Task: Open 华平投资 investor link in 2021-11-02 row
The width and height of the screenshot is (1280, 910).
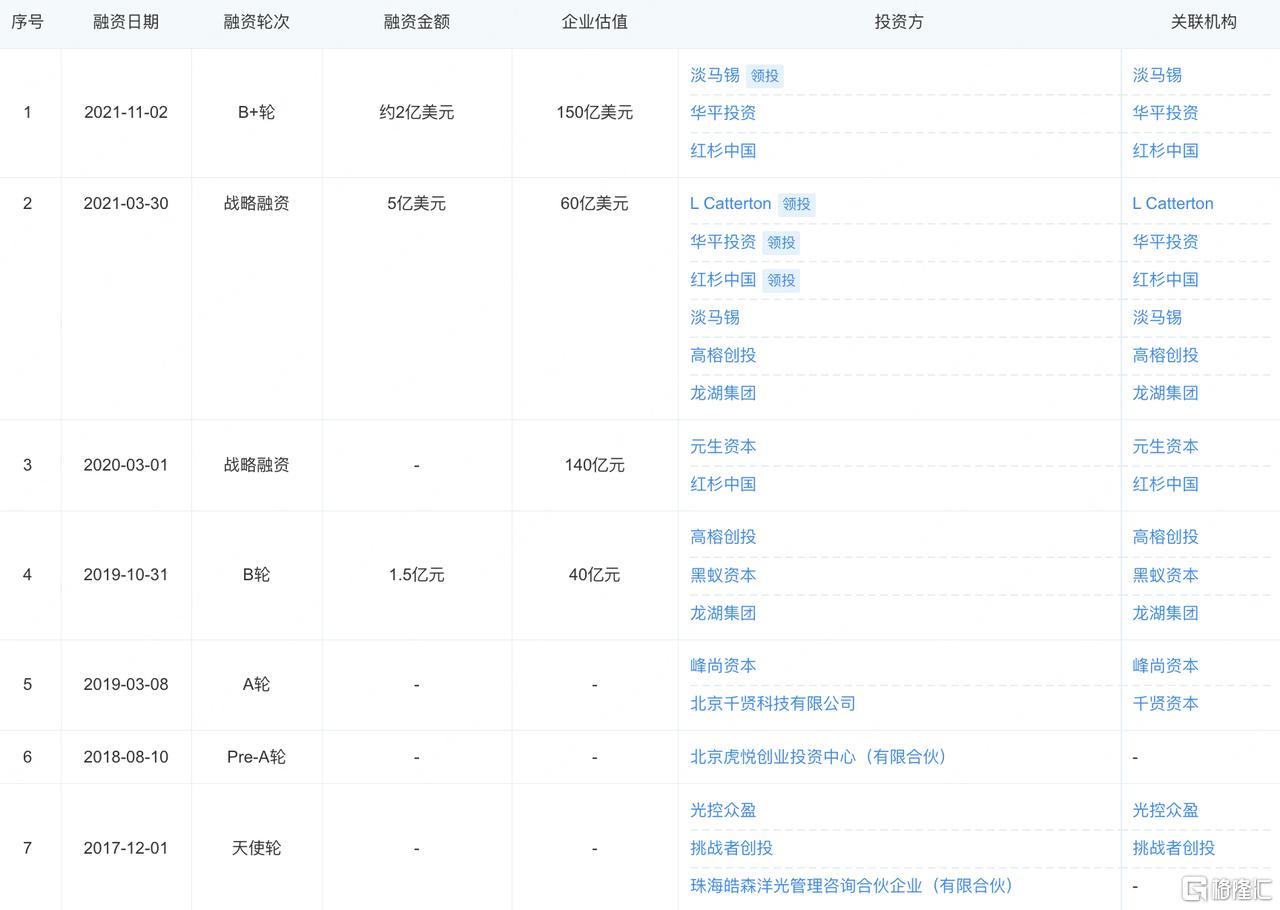Action: click(x=723, y=113)
